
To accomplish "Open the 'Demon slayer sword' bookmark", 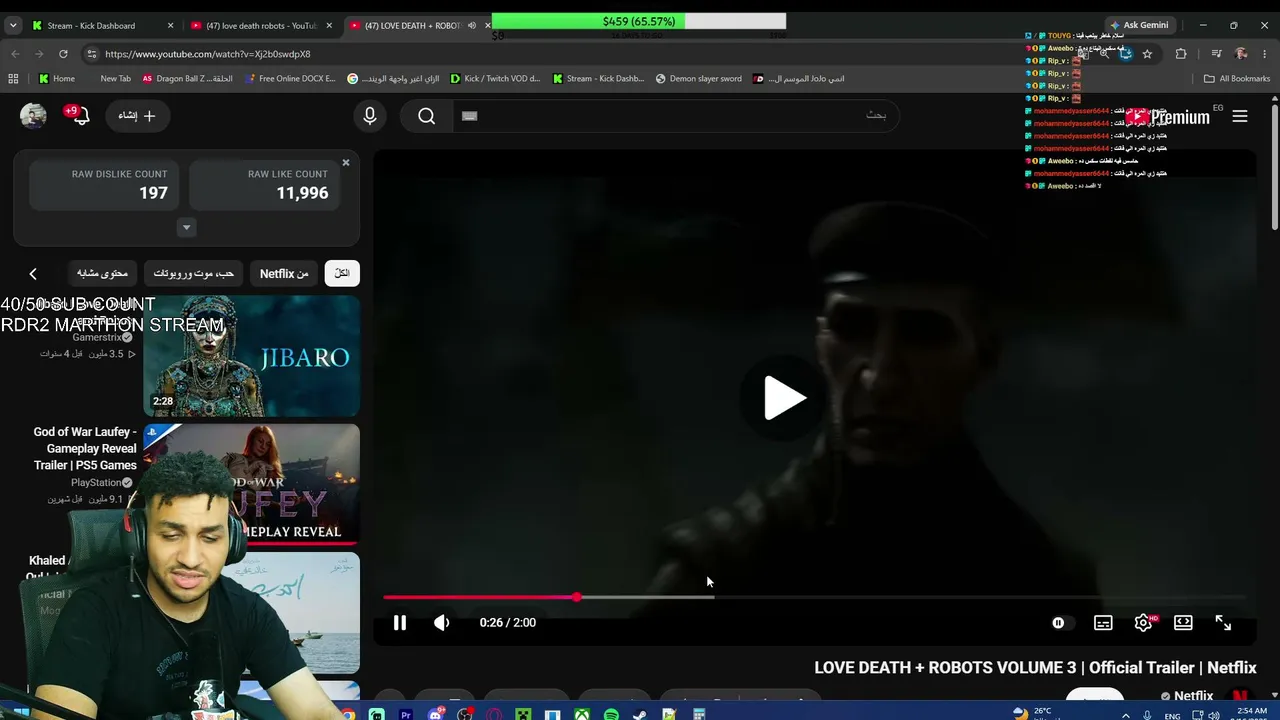I will point(699,79).
